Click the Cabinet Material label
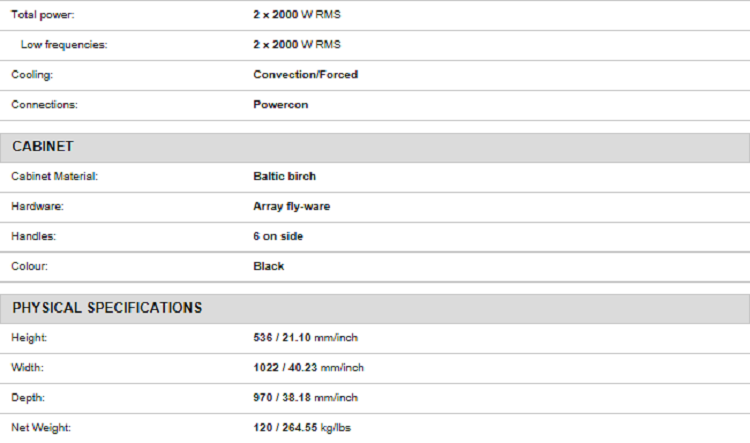This screenshot has width=750, height=443. pyautogui.click(x=55, y=176)
